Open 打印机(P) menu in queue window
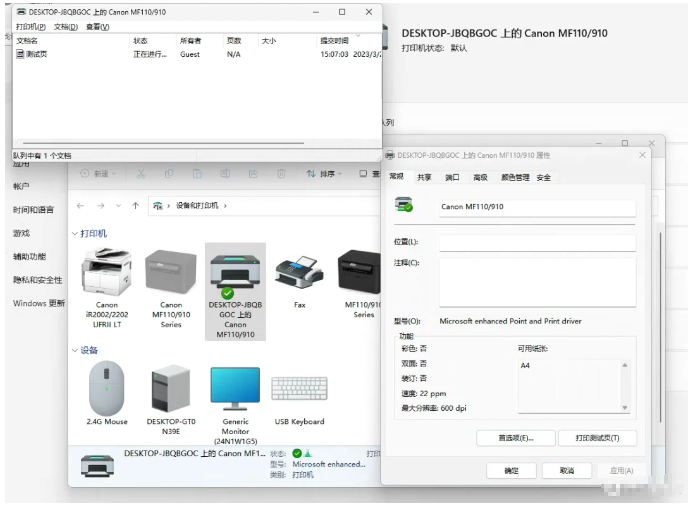 [31, 27]
